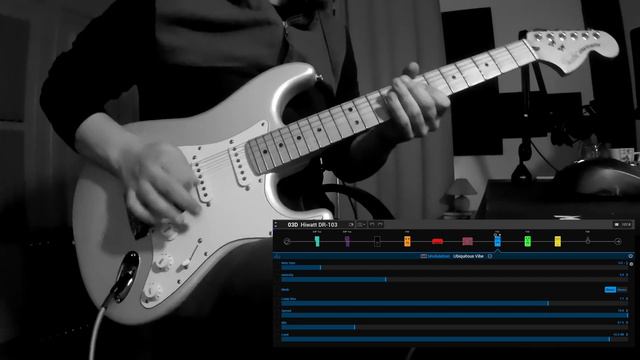Open the 03D Hiwatt DR-103 preset name
The image size is (640, 360).
[x=313, y=224]
